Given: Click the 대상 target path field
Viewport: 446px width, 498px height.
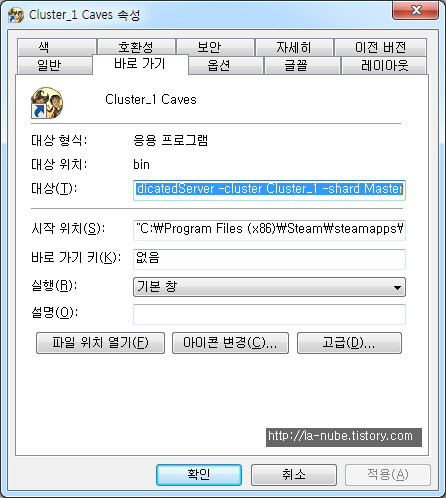Looking at the screenshot, I should (x=269, y=190).
